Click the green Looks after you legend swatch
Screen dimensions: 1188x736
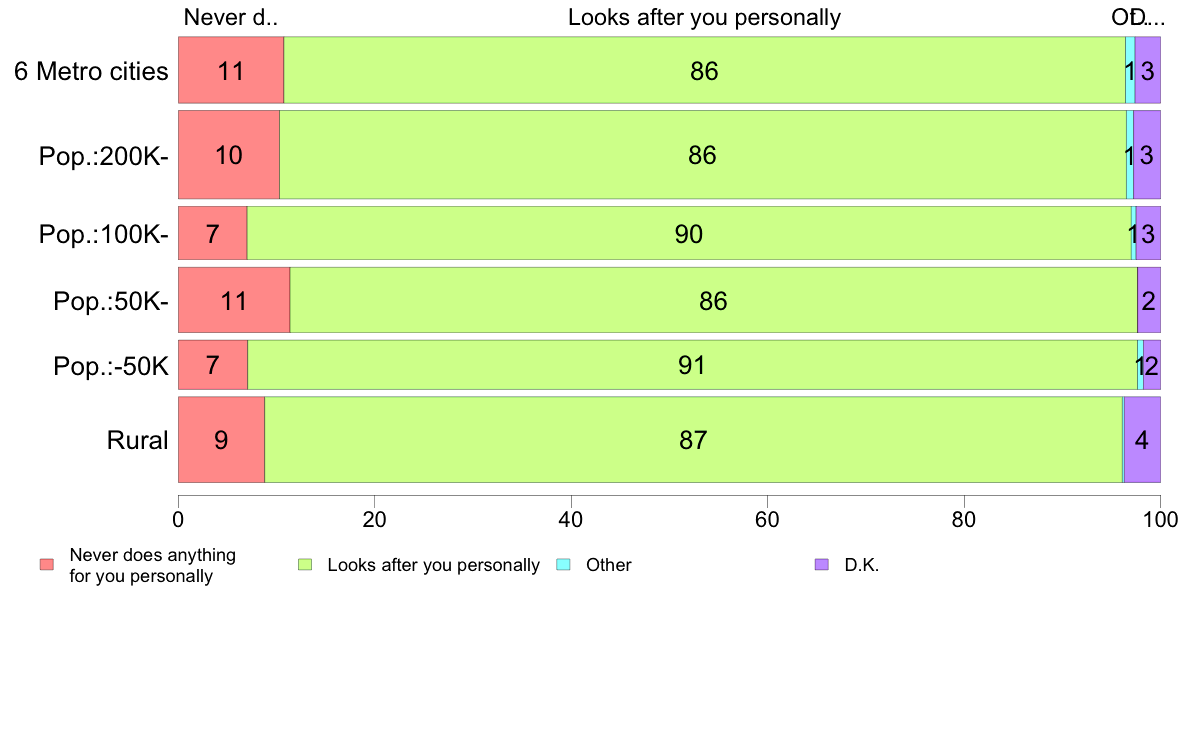coord(305,565)
